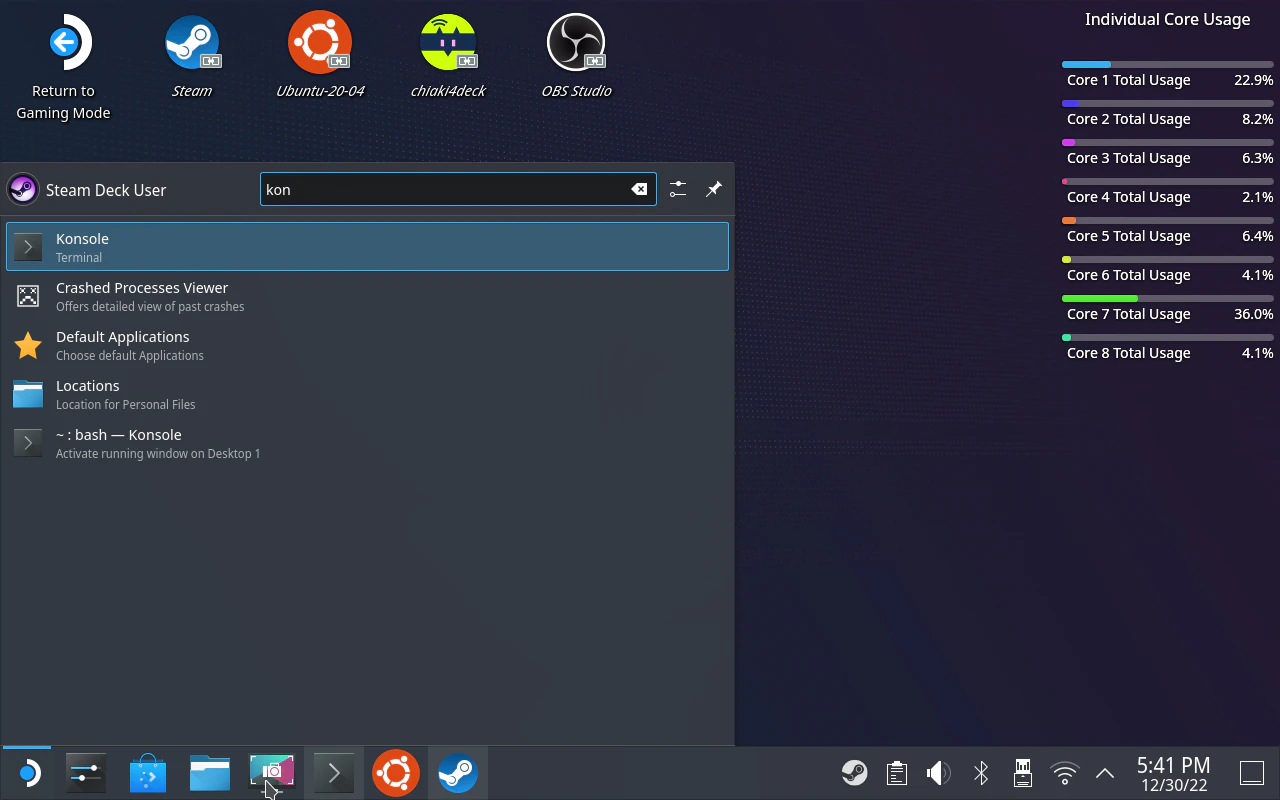Click the Show Desktop button in the panel

coord(1252,773)
